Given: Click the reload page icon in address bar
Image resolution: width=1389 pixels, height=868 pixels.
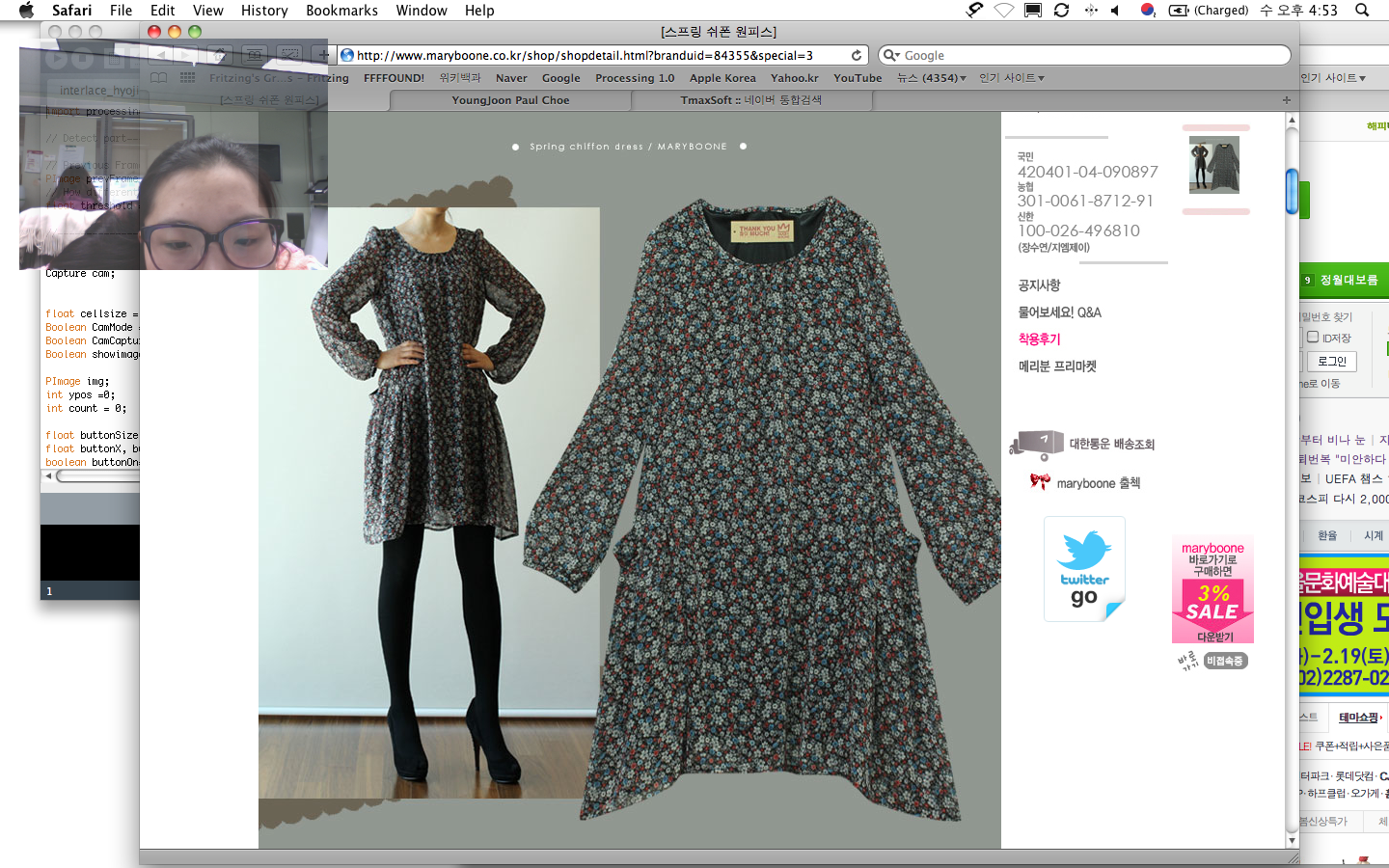Looking at the screenshot, I should (856, 56).
